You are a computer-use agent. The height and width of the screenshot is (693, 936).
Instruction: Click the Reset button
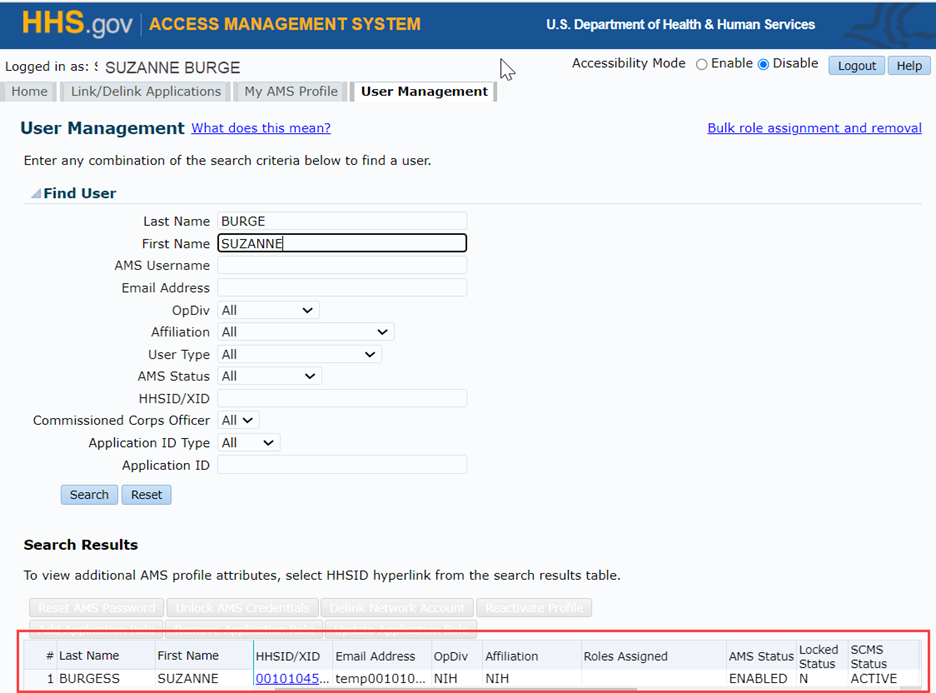146,495
